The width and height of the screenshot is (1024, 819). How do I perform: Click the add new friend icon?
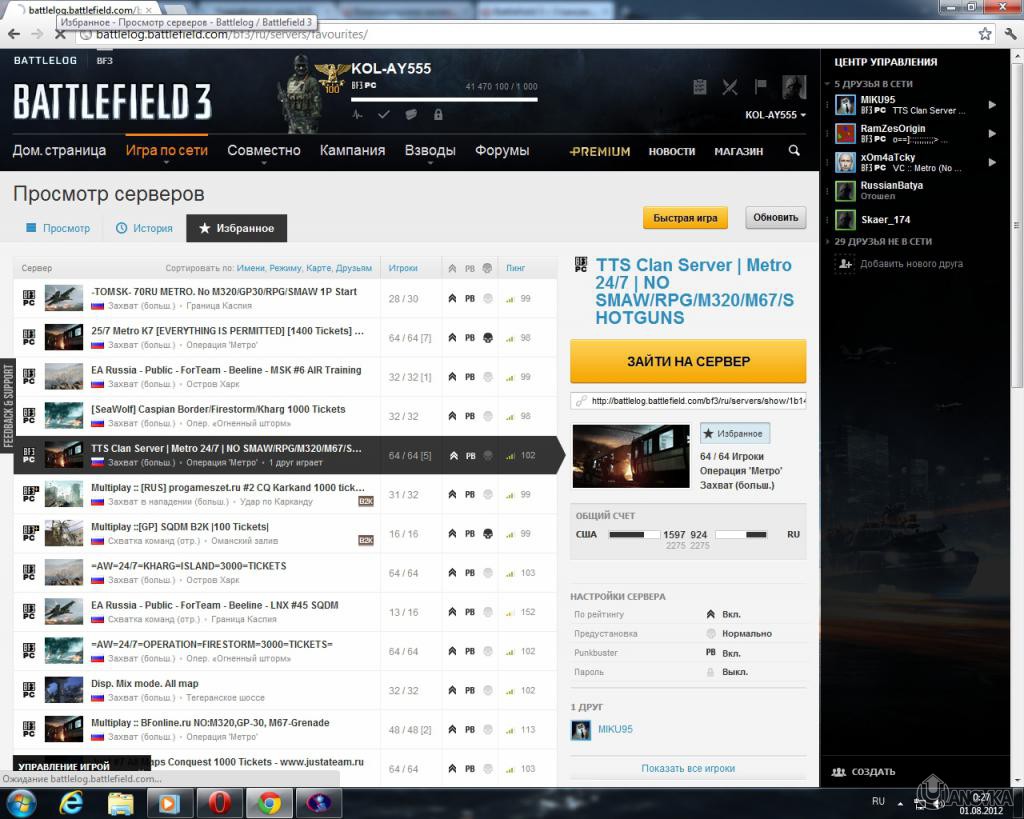[x=845, y=263]
